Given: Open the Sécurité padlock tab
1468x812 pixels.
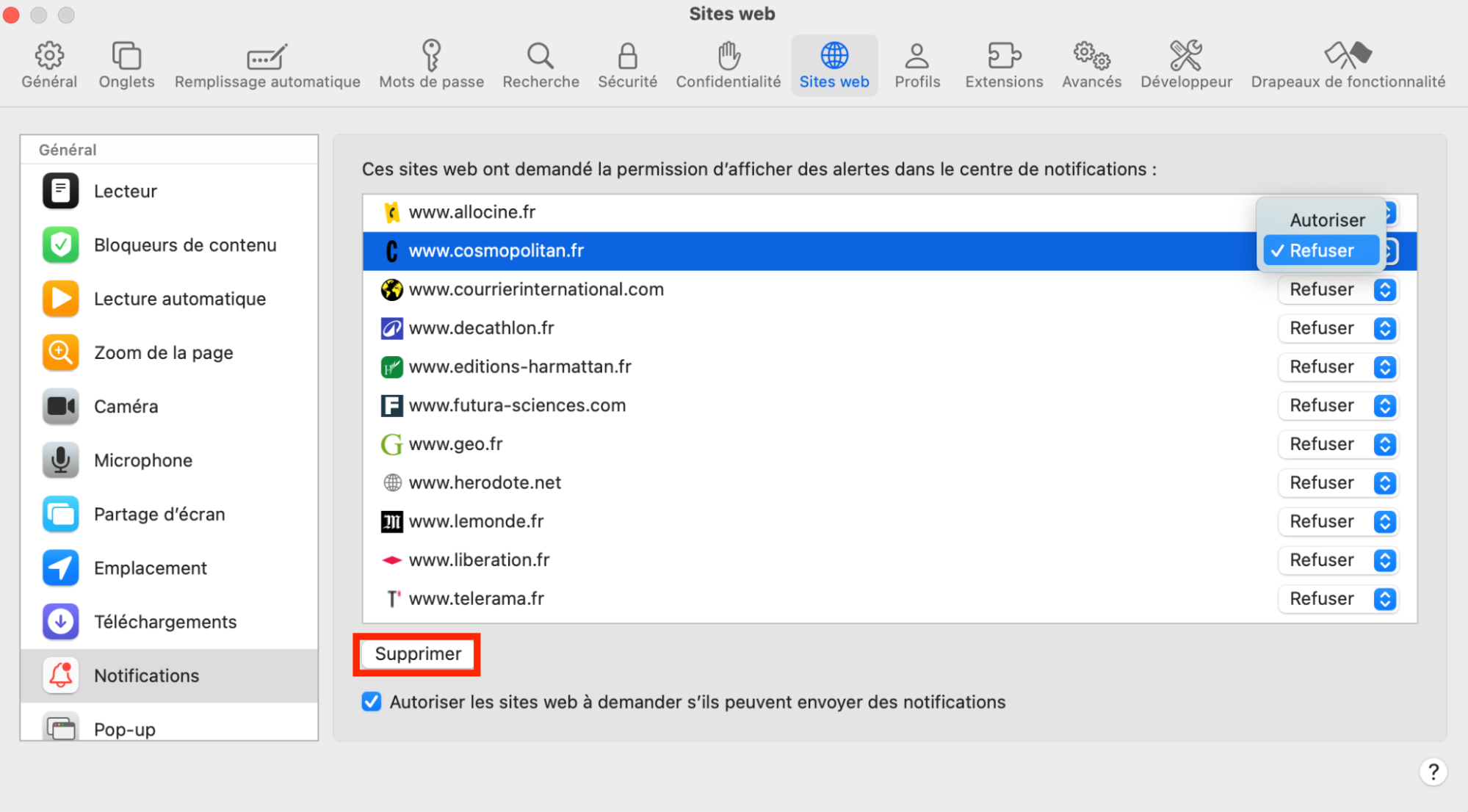Looking at the screenshot, I should (x=627, y=65).
